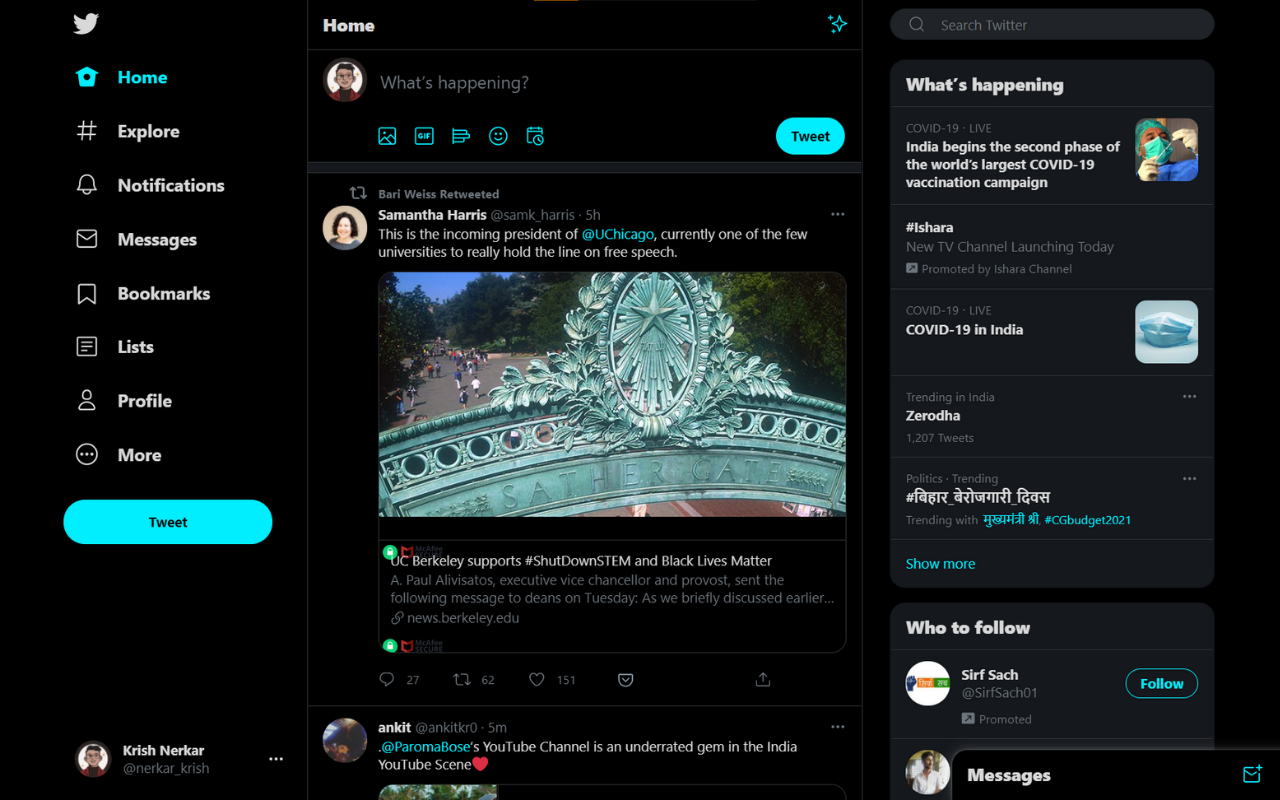The height and width of the screenshot is (800, 1280).
Task: Expand the More menu in sidebar
Action: 118,455
